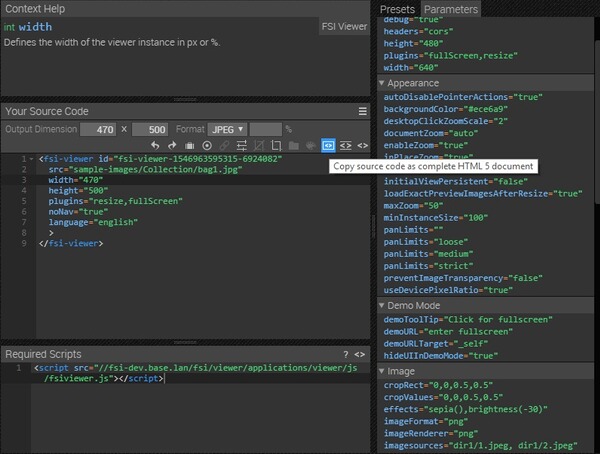Click the output width field showing 470

[98, 129]
